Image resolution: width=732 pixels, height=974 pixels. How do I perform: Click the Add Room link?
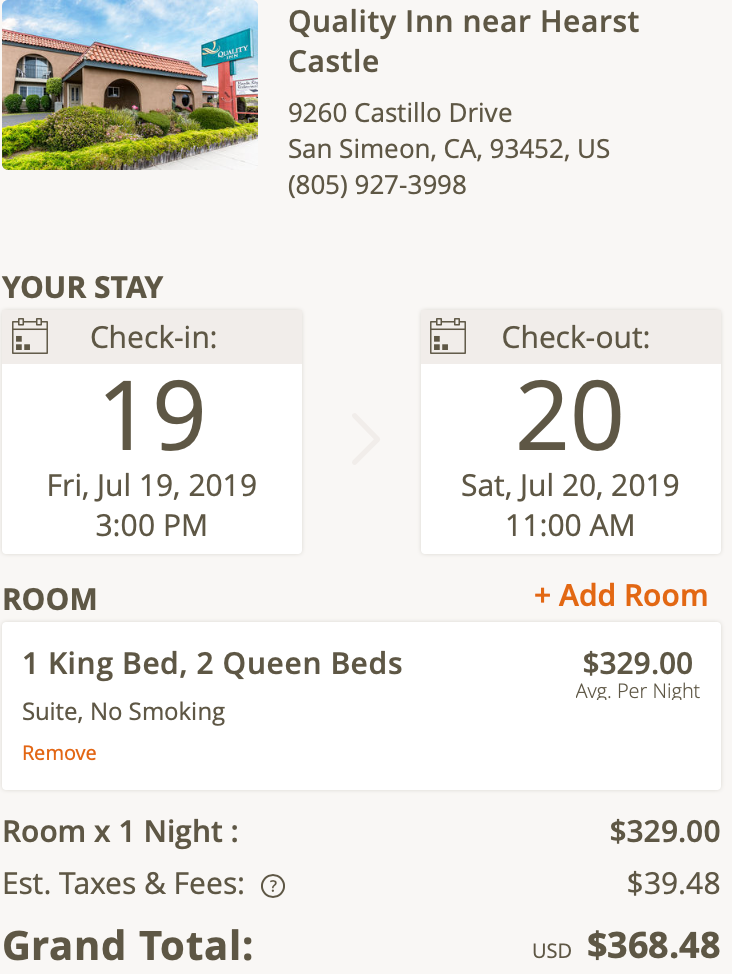(x=621, y=595)
